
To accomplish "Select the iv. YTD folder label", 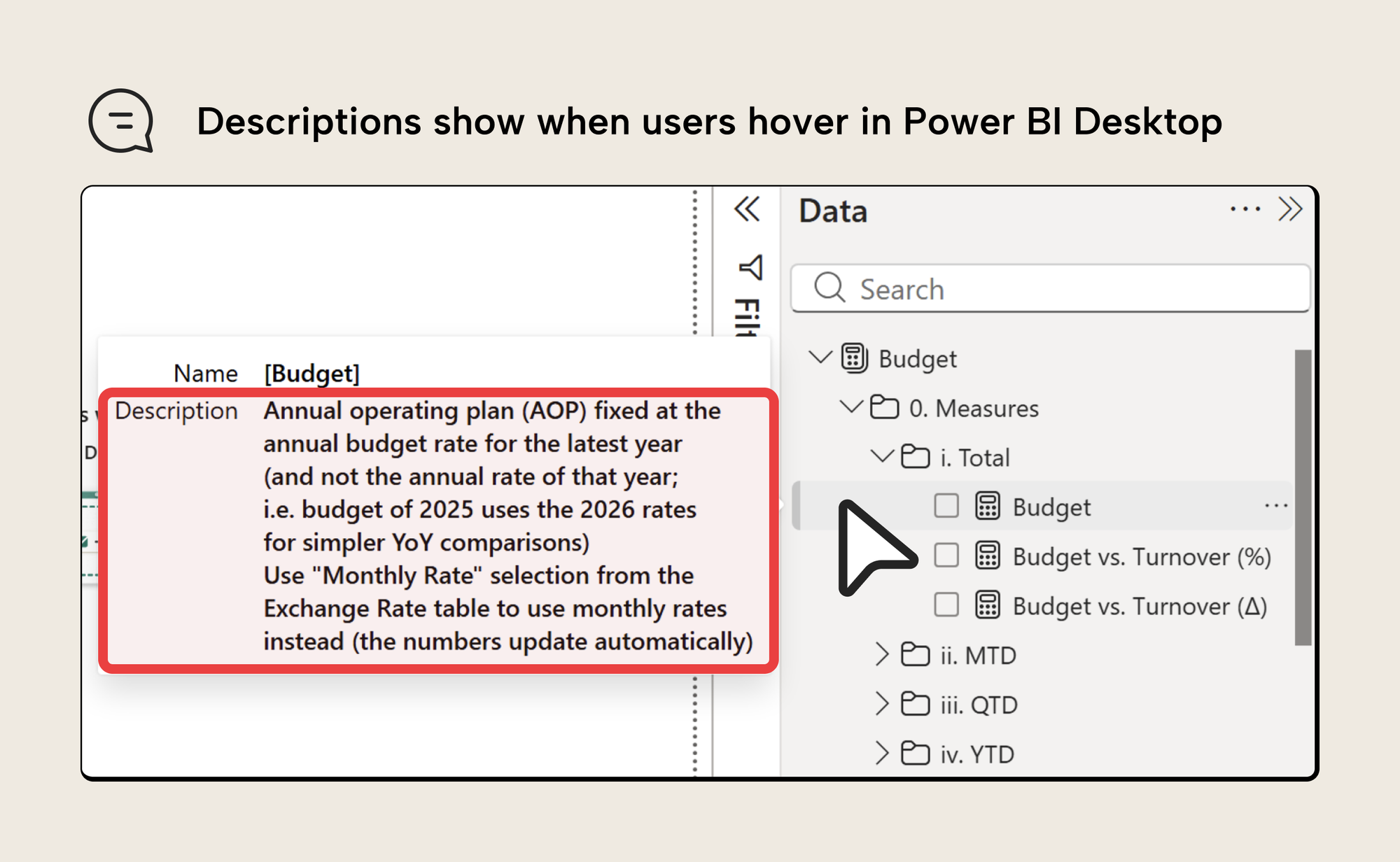I will point(977,754).
